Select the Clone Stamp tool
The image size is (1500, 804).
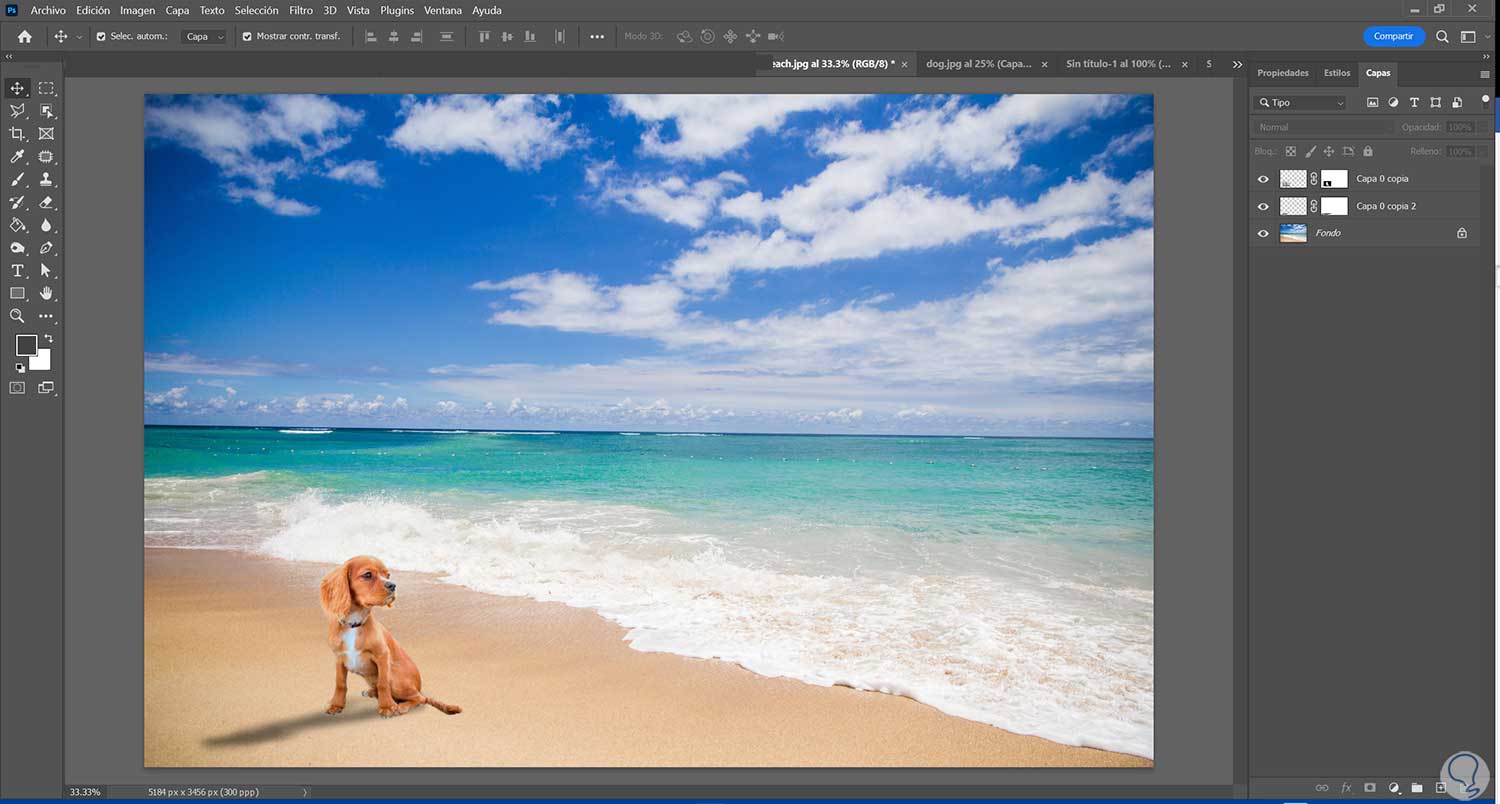point(46,180)
